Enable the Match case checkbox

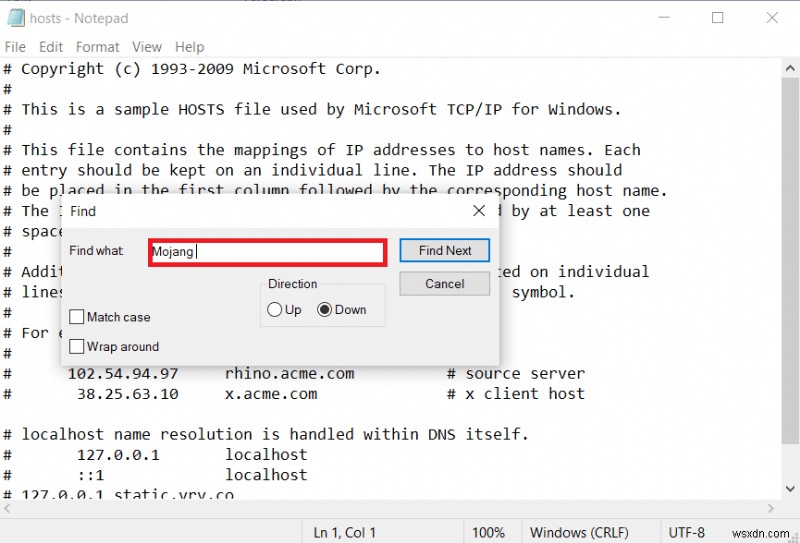coord(77,317)
